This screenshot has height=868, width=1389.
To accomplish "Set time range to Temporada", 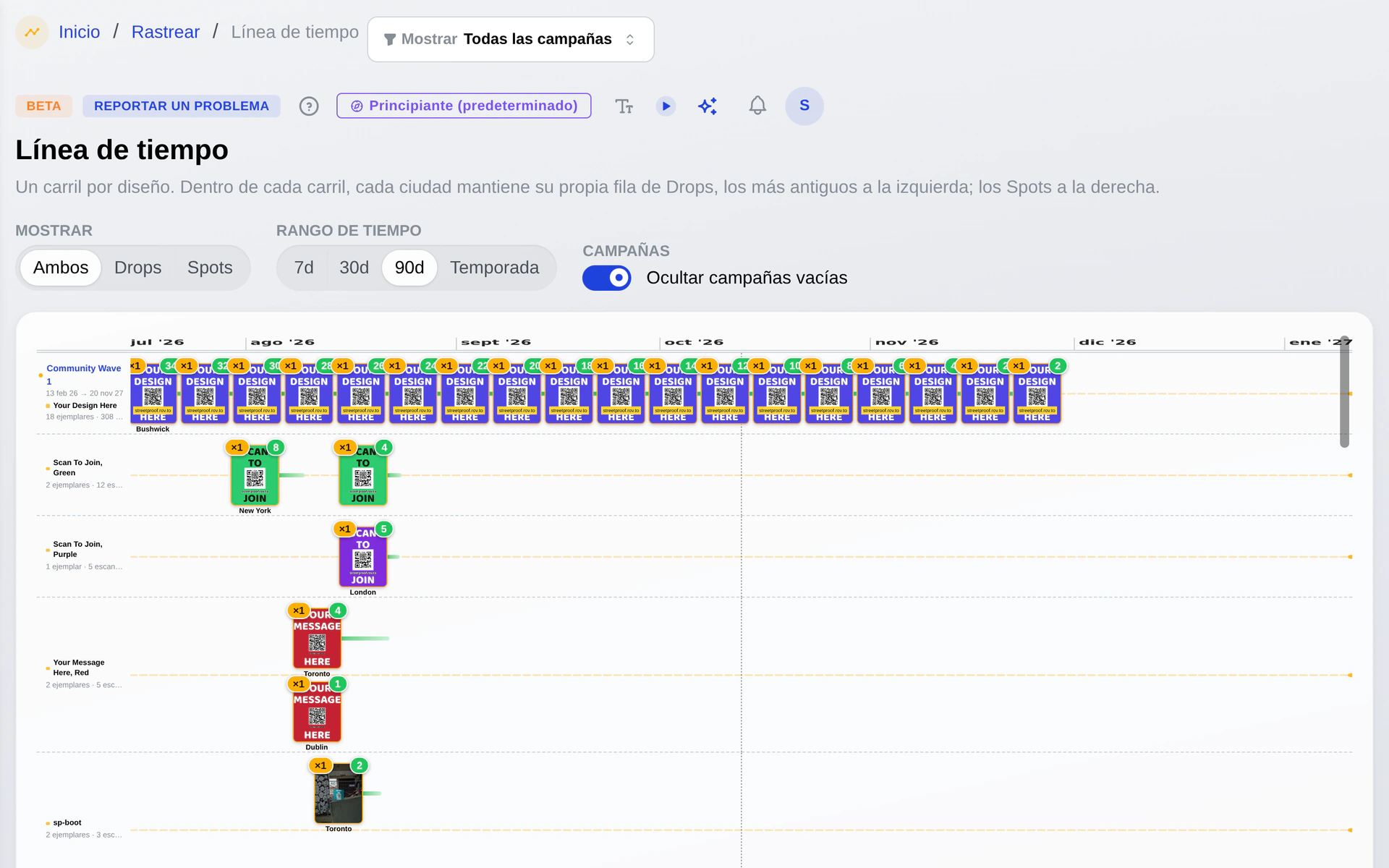I will [x=495, y=268].
